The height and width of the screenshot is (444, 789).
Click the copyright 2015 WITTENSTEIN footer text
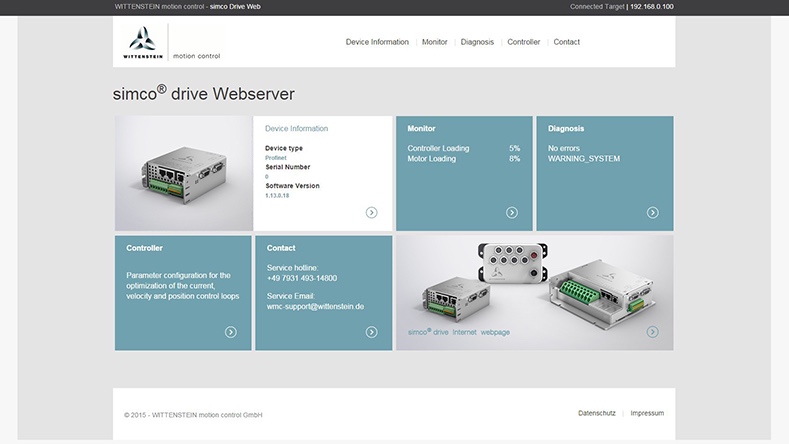pyautogui.click(x=193, y=415)
